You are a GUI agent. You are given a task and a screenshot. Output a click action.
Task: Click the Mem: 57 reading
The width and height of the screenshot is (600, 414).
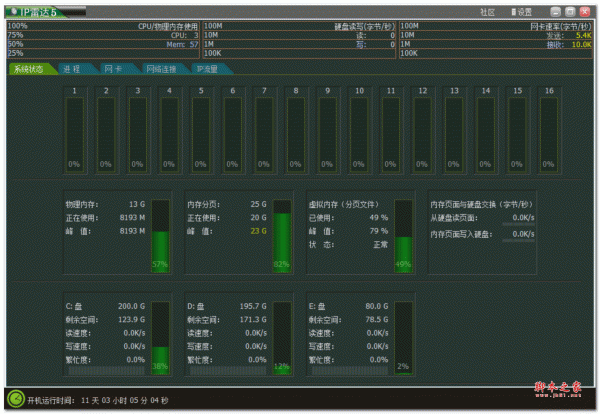(182, 45)
